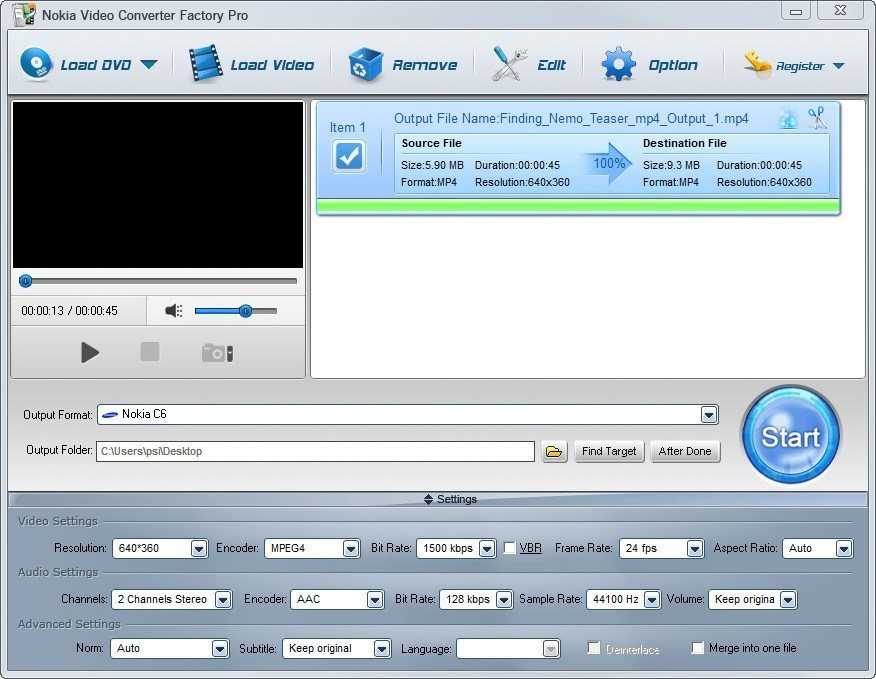Click the scissors clip icon on Item 1
The width and height of the screenshot is (876, 679).
click(x=817, y=117)
